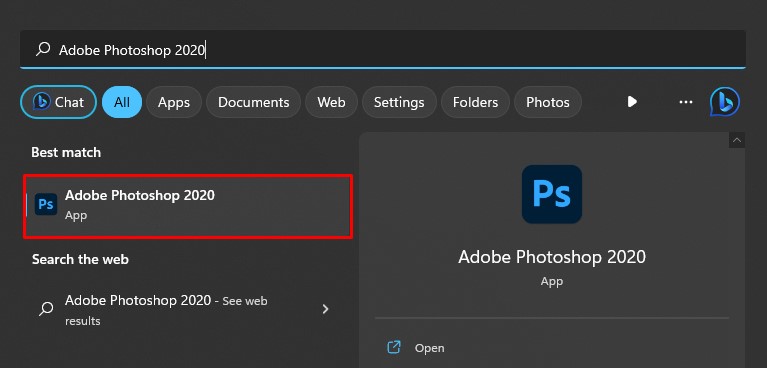Click the large Photoshop Ps icon in the preview pane
The height and width of the screenshot is (368, 767).
point(552,194)
